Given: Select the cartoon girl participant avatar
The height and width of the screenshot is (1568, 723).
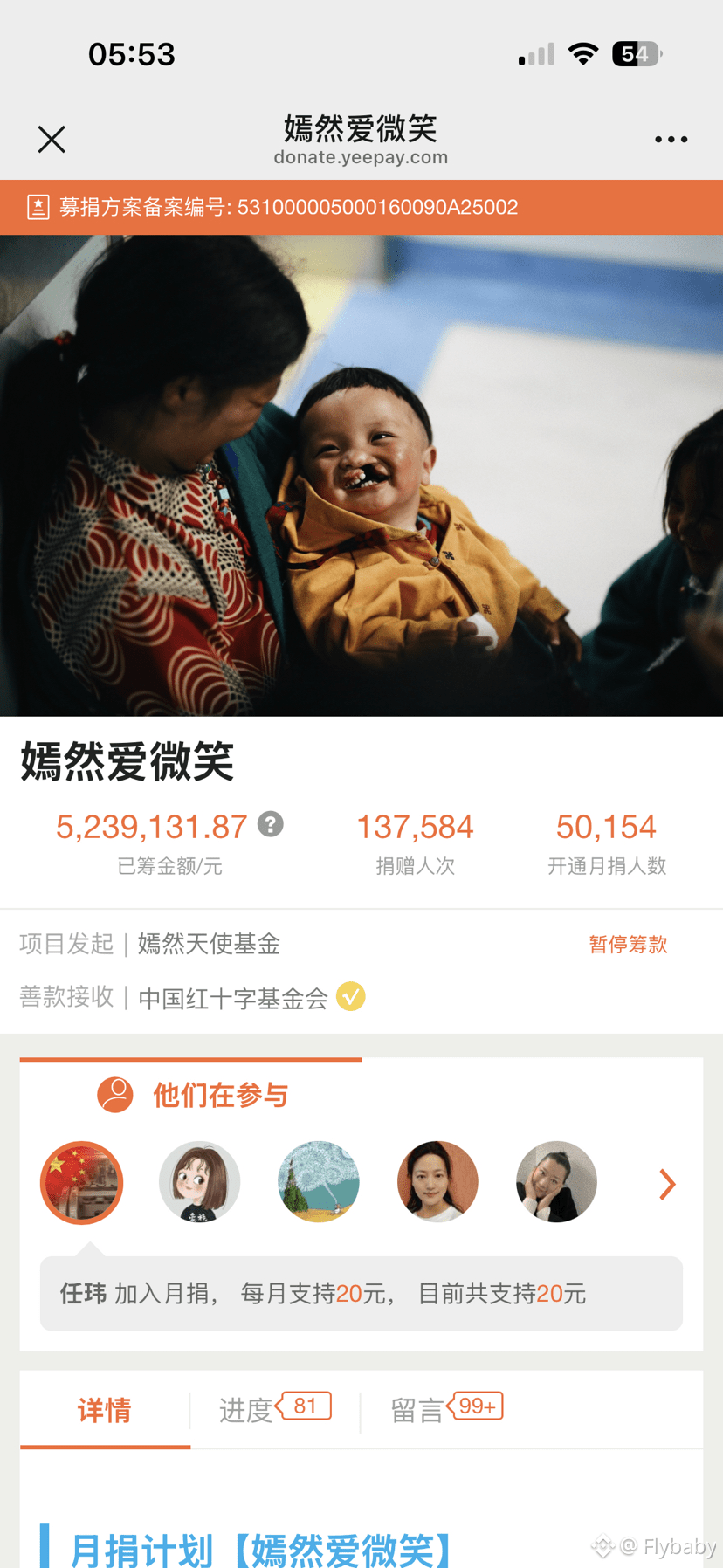Looking at the screenshot, I should pos(199,1182).
